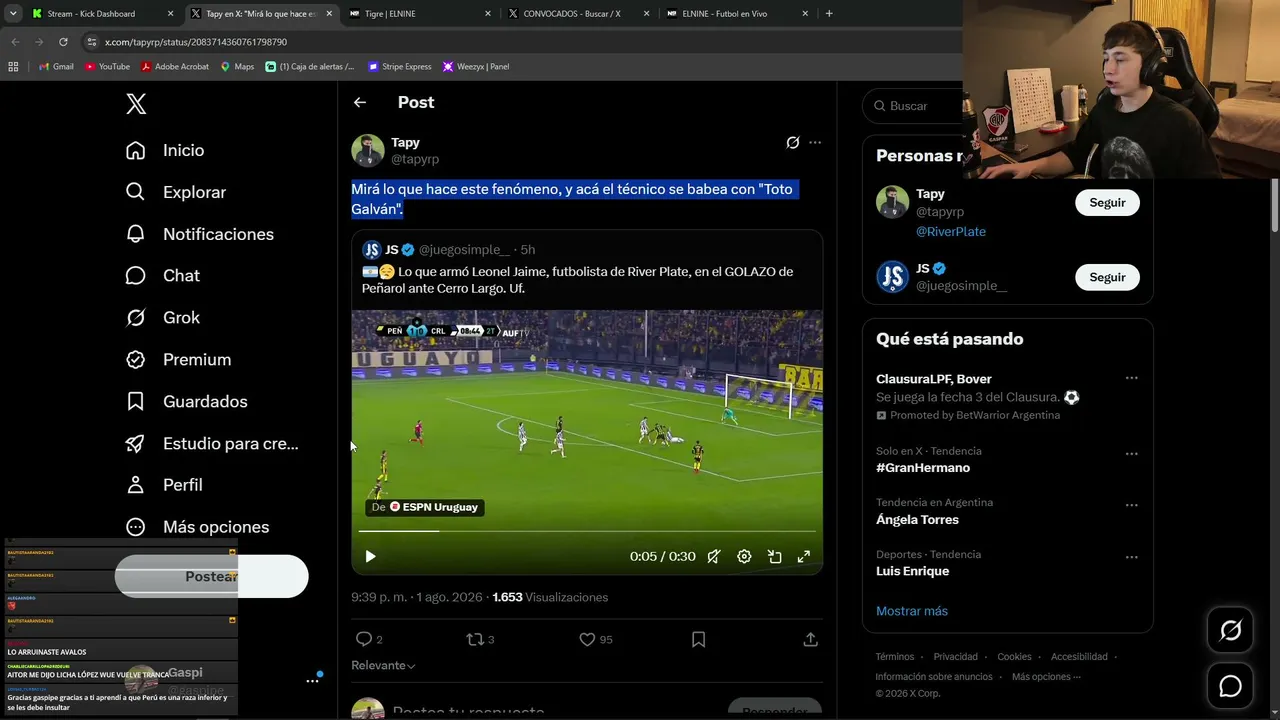Open the Accesibilidad footer link

coord(1079,657)
